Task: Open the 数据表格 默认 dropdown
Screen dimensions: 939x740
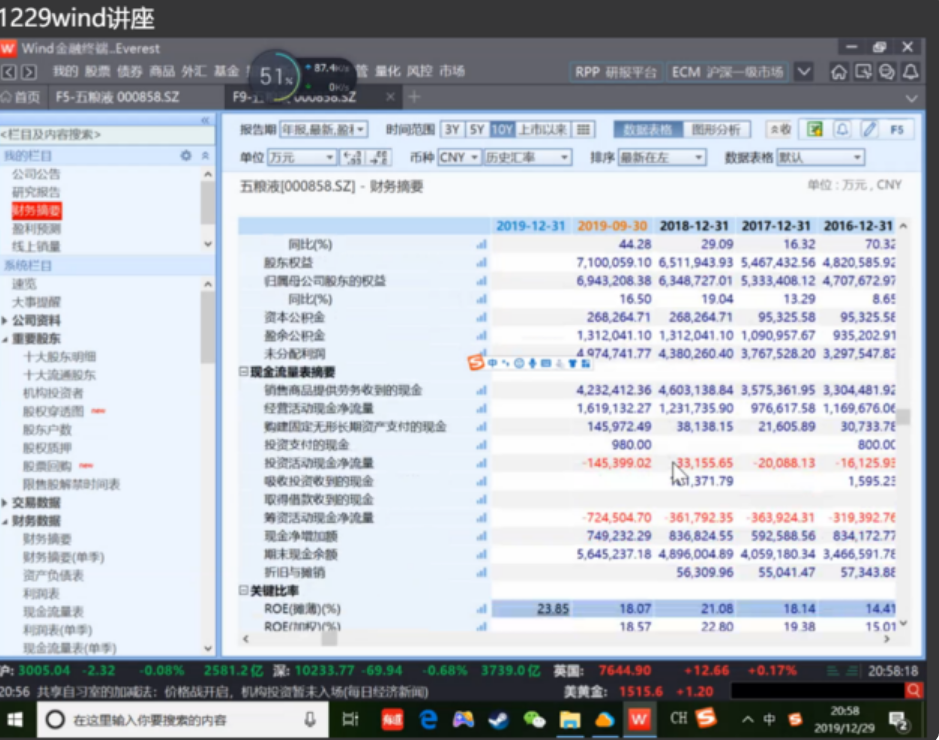Action: [820, 157]
